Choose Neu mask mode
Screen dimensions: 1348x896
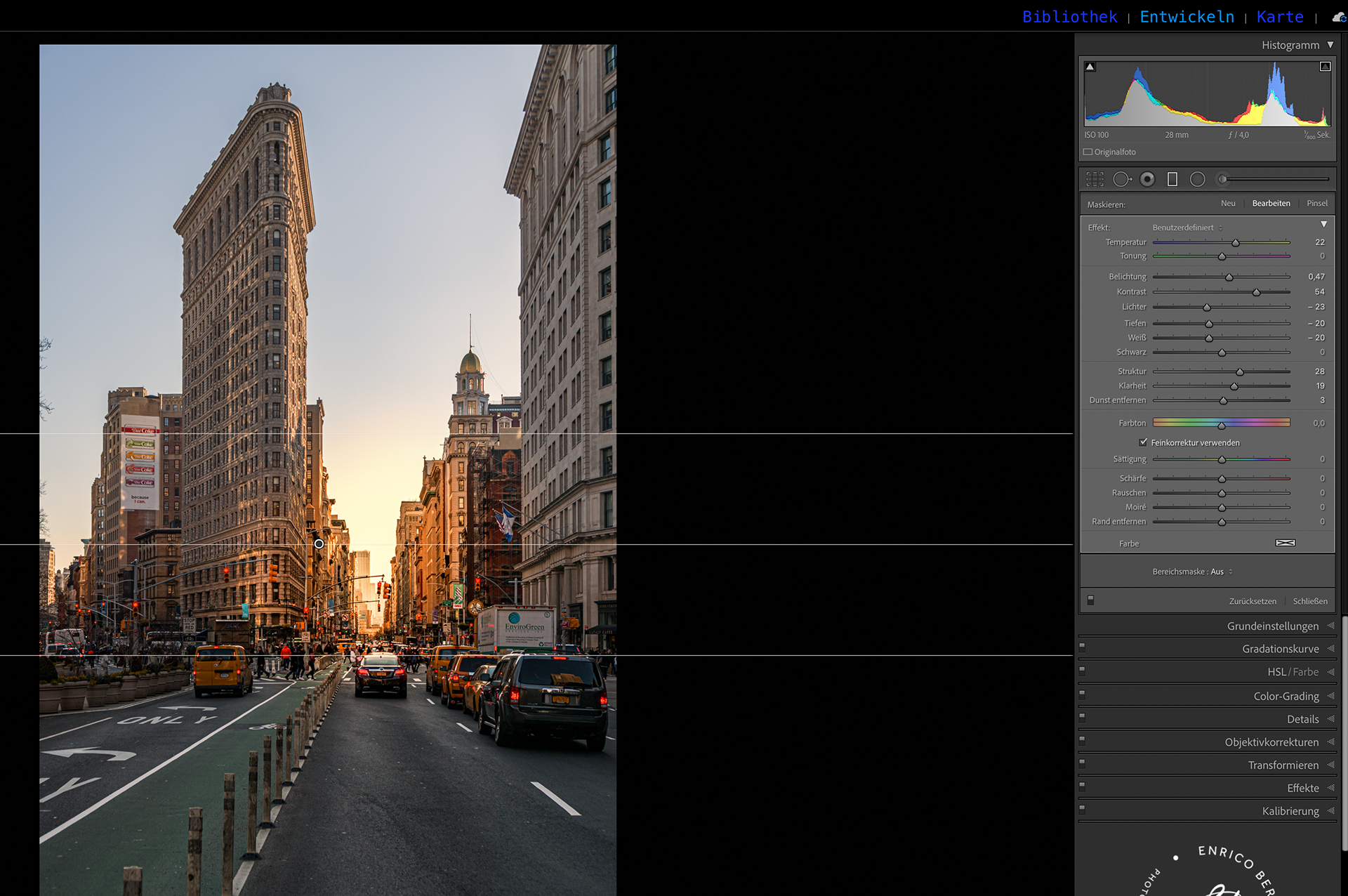(1228, 204)
